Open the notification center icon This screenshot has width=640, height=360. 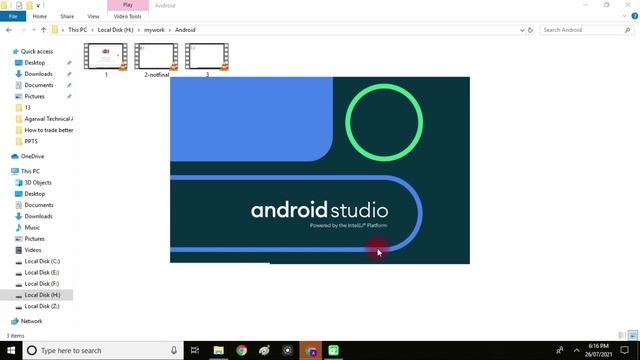624,351
